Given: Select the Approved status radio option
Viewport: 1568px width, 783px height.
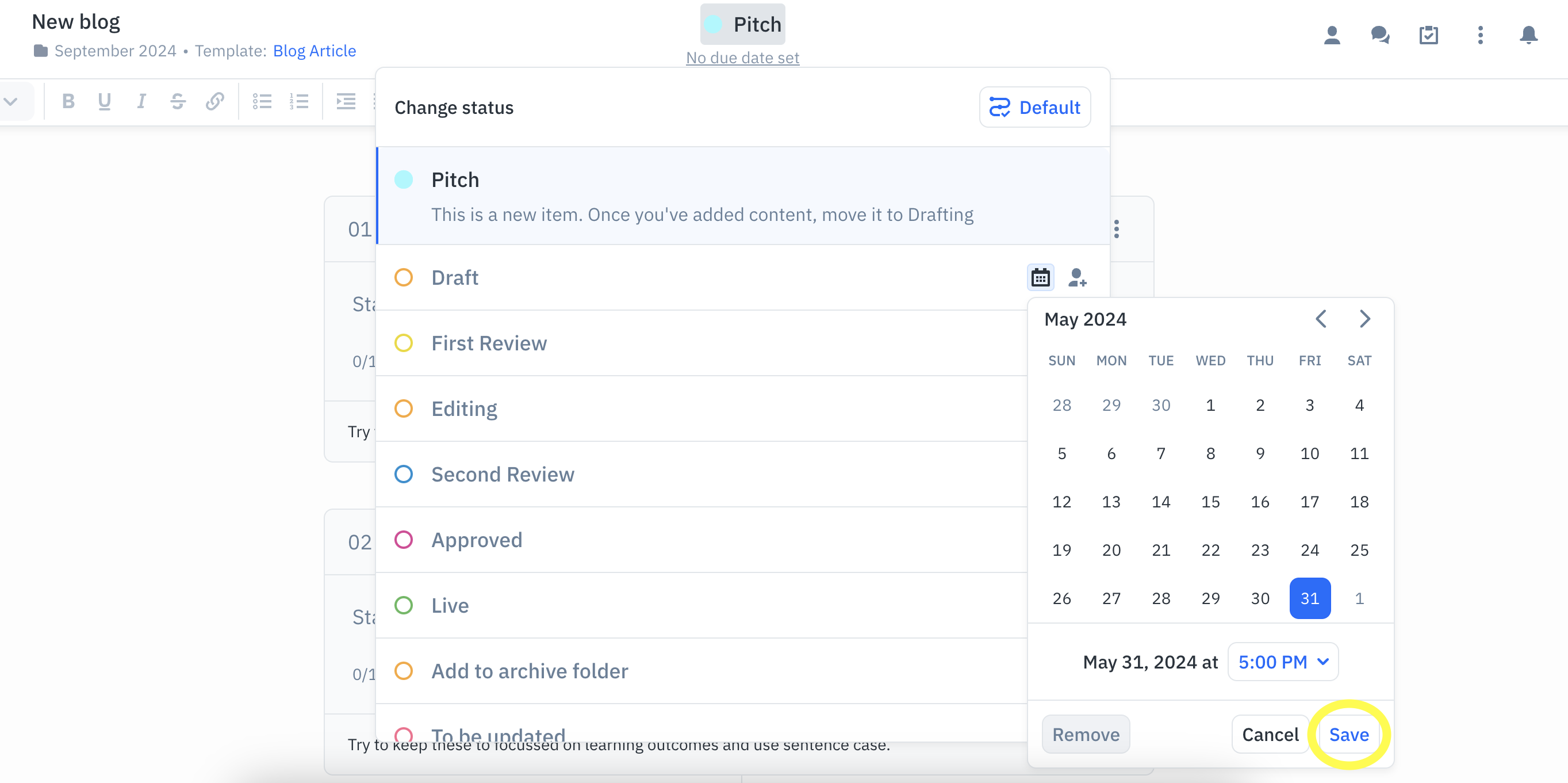Looking at the screenshot, I should coord(404,540).
